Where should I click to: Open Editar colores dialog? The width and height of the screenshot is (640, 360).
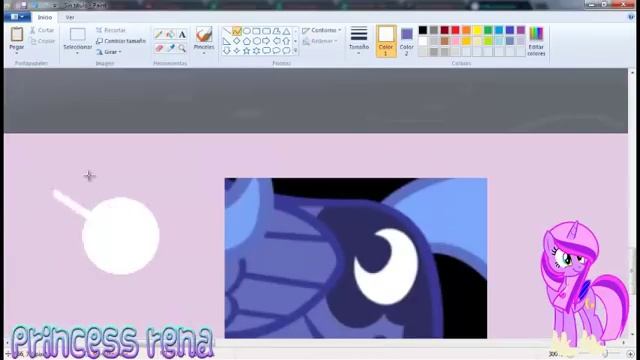point(536,41)
